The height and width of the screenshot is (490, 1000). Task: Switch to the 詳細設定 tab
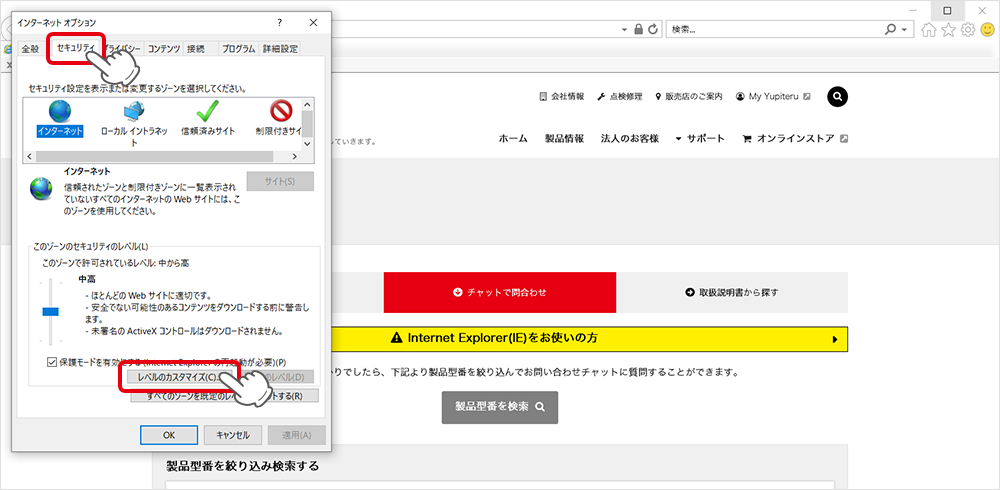(x=280, y=49)
